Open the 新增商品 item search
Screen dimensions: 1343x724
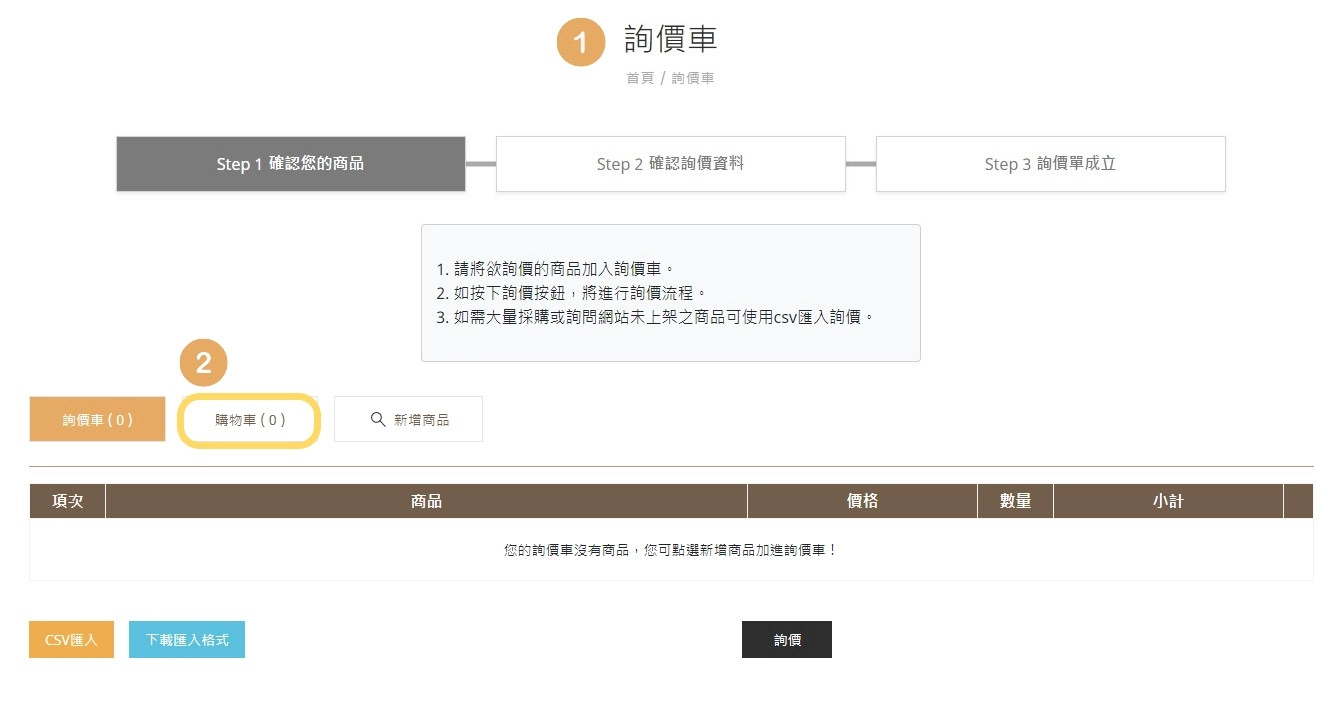tap(408, 419)
